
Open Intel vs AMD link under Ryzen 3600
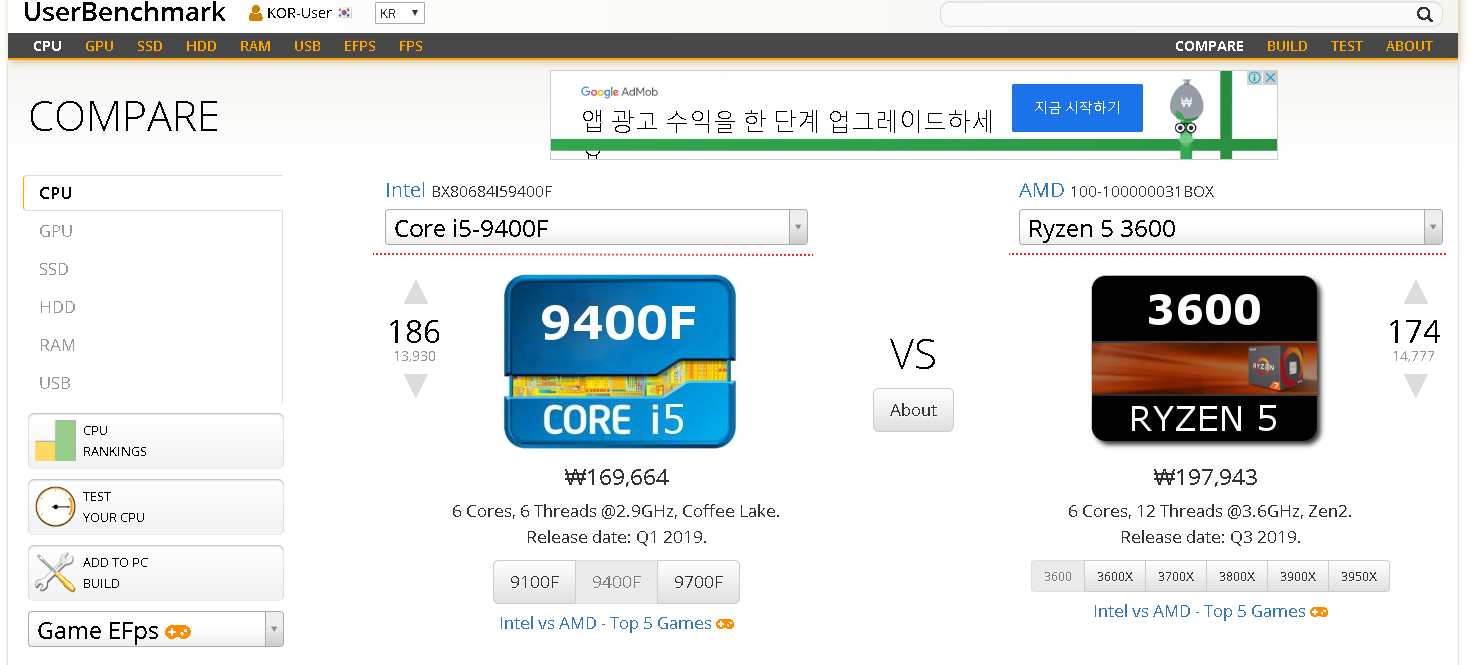point(1210,611)
